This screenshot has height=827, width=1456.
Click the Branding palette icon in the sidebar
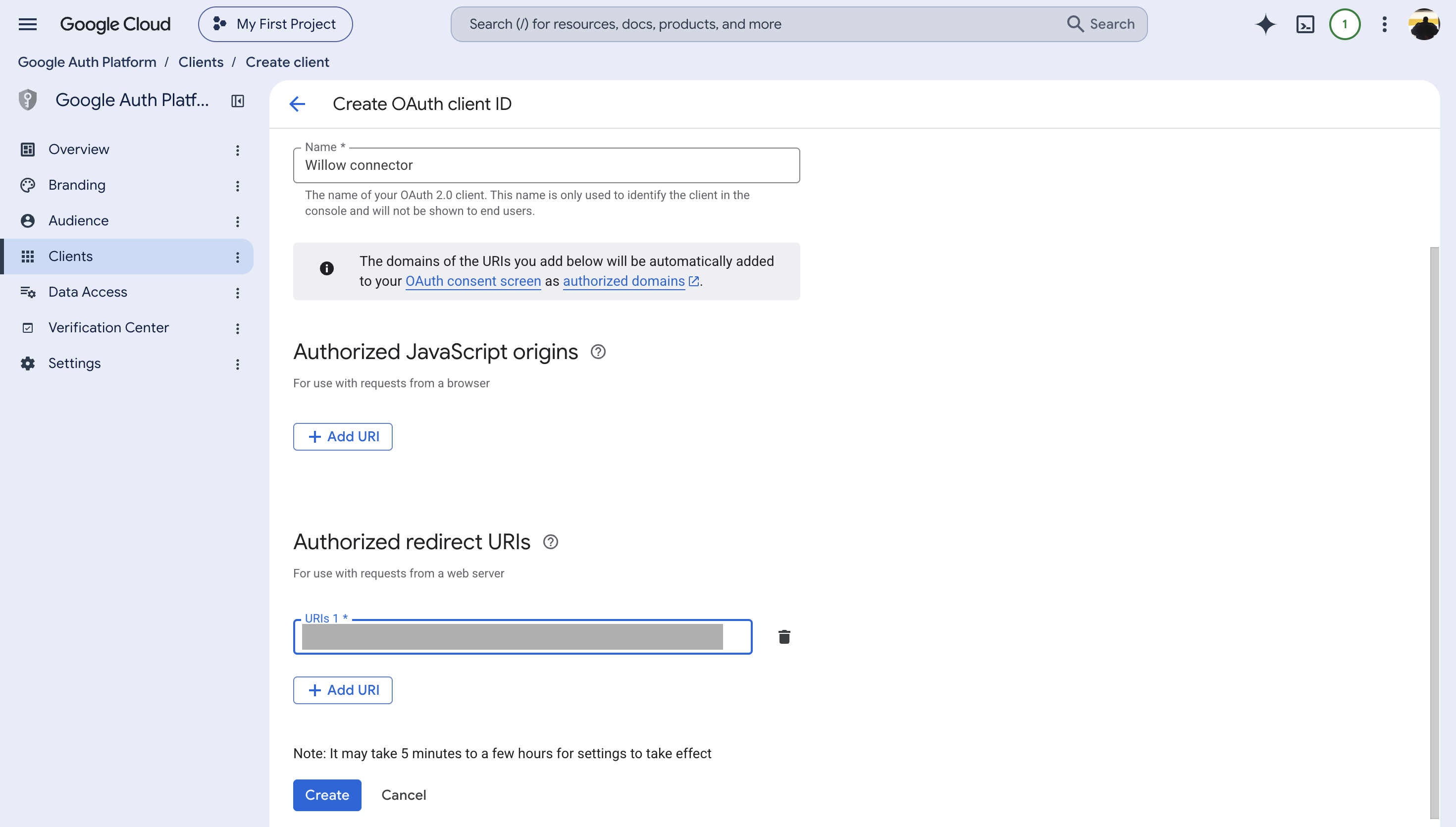coord(27,185)
